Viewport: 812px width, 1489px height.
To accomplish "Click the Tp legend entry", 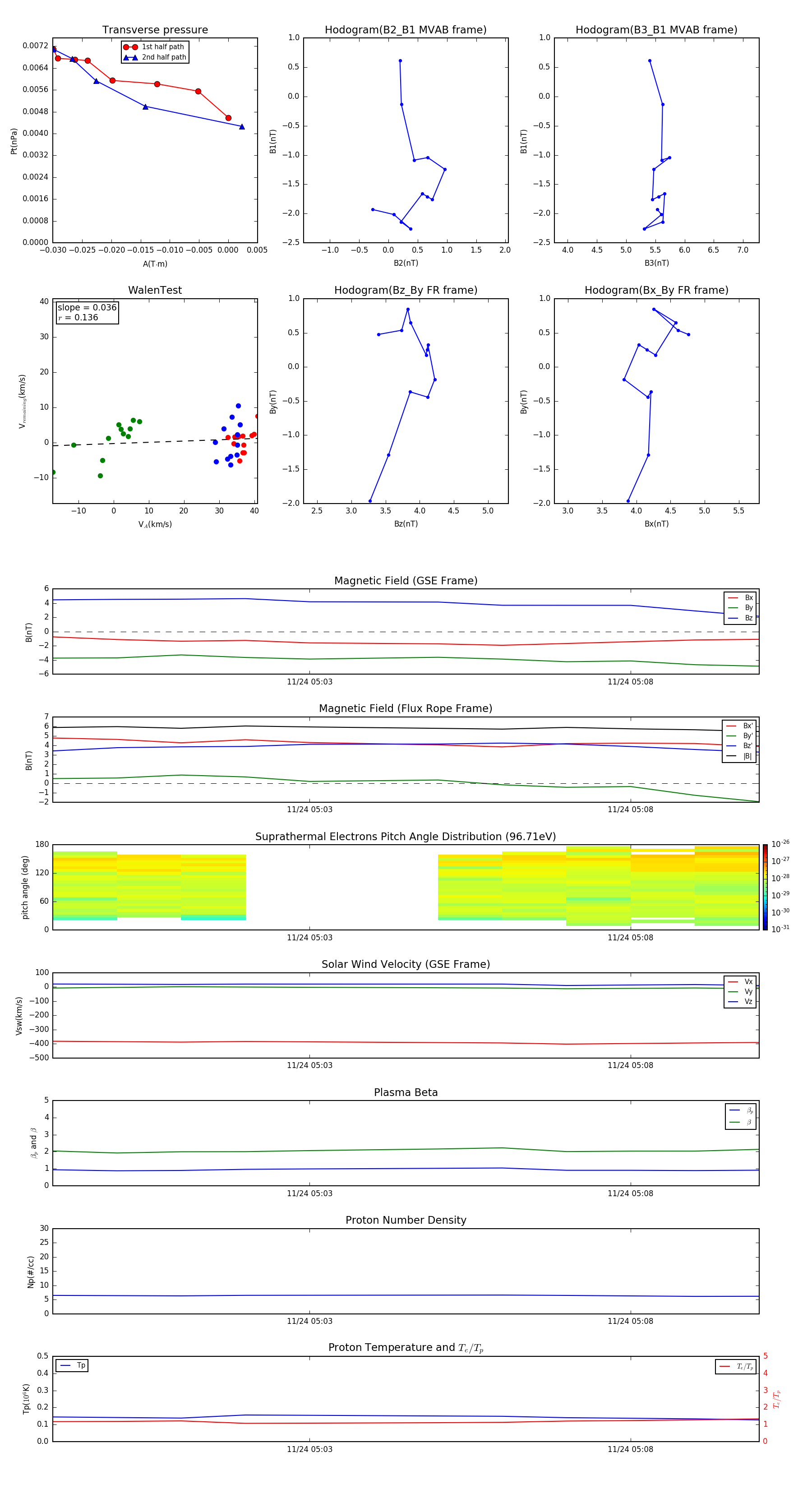I will pos(72,1365).
